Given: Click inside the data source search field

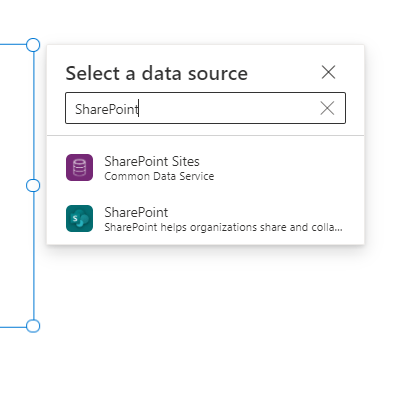Looking at the screenshot, I should (205, 108).
